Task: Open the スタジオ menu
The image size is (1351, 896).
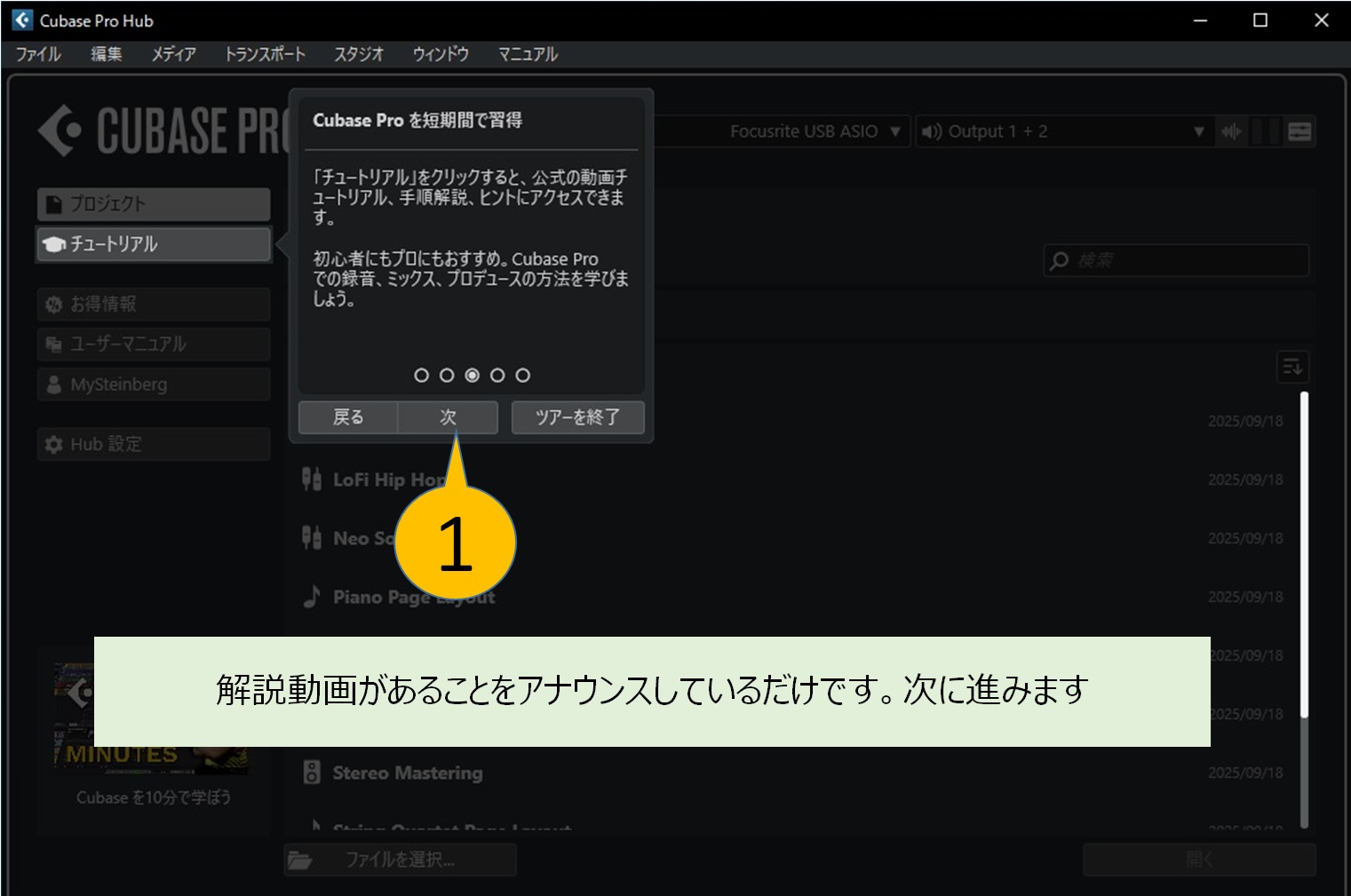Action: pyautogui.click(x=358, y=54)
